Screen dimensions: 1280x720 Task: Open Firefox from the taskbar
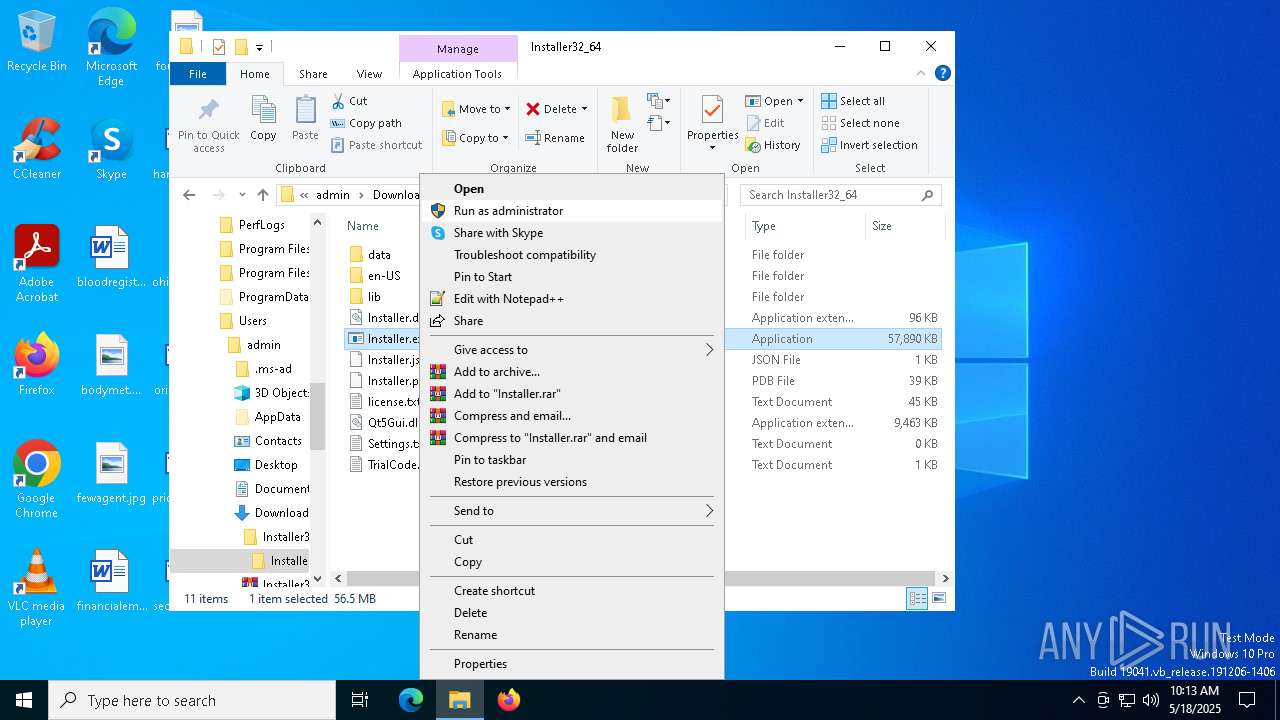coord(509,700)
